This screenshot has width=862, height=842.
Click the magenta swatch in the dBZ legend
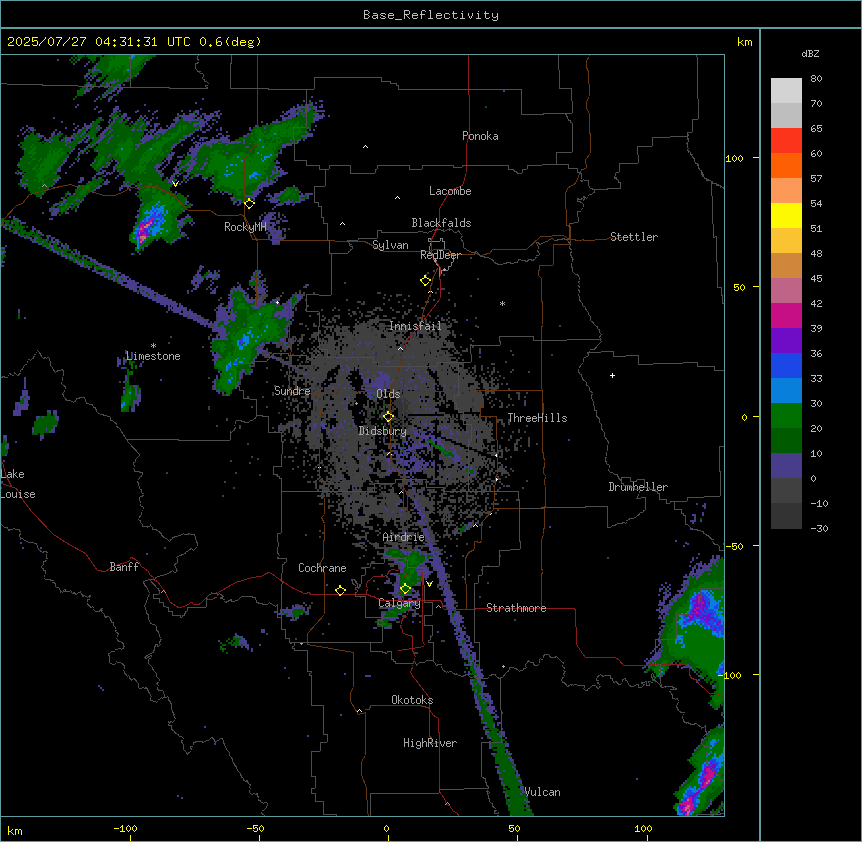786,315
